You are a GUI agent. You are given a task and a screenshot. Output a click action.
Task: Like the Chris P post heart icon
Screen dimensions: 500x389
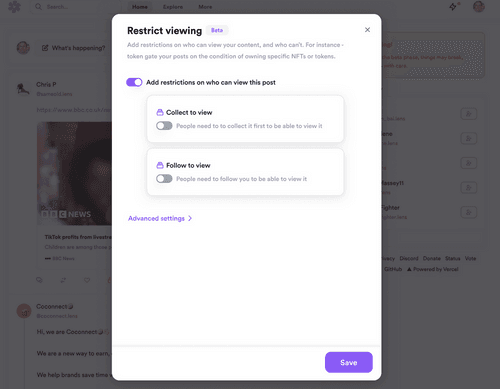click(x=87, y=280)
